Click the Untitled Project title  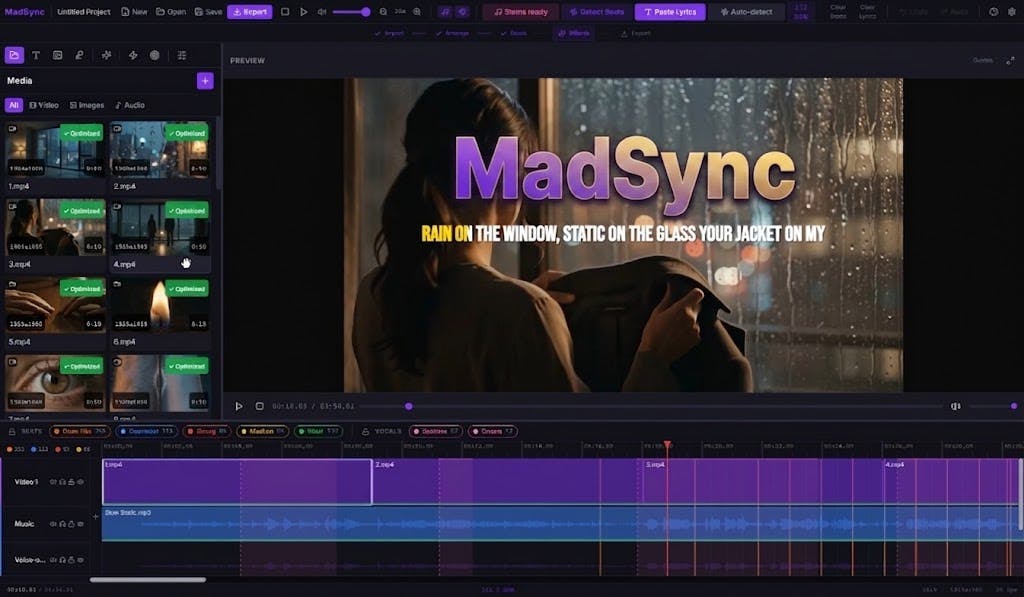84,12
